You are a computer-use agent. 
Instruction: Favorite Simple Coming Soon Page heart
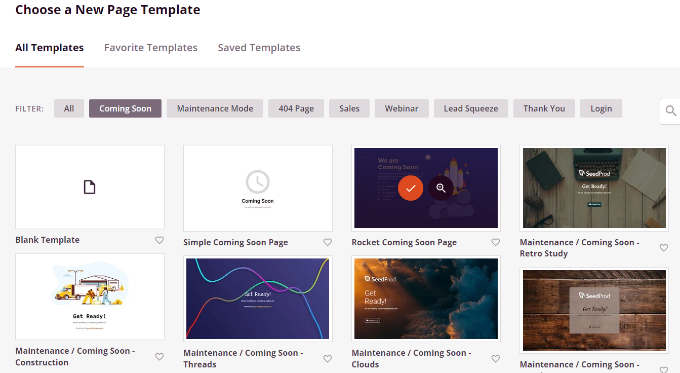[x=327, y=242]
